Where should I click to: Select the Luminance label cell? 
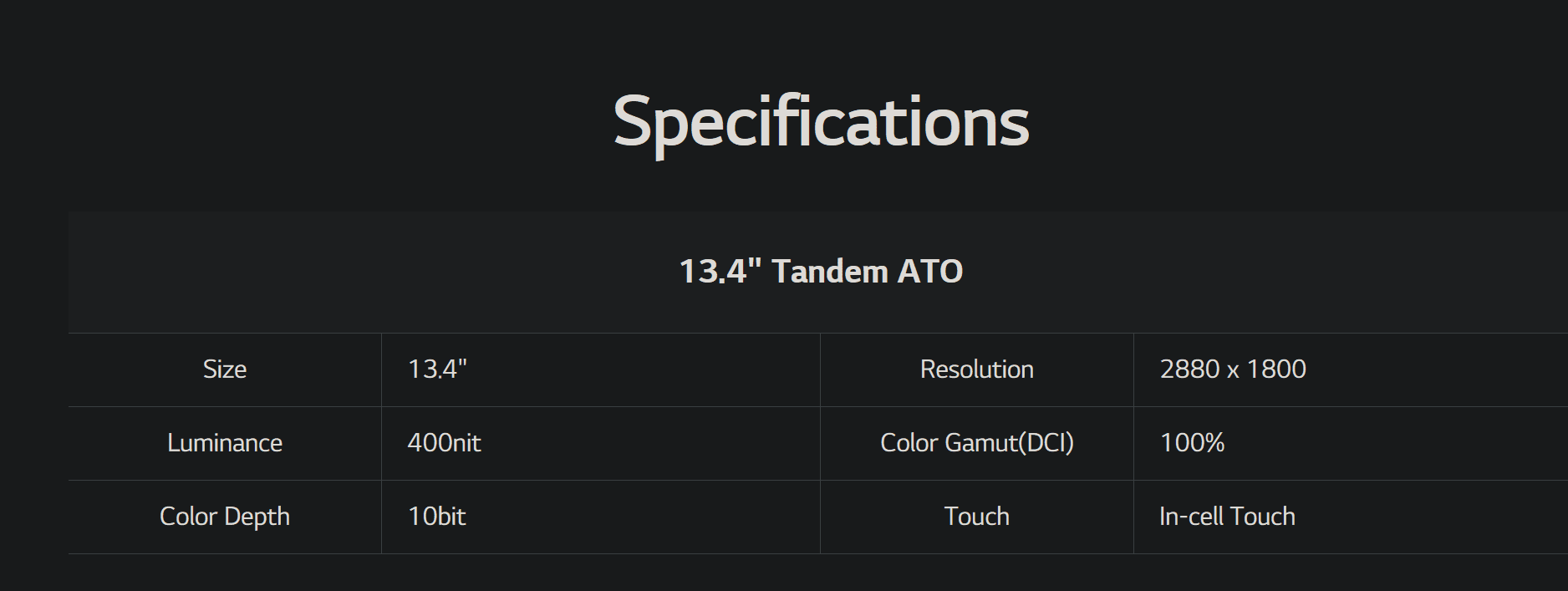tap(225, 443)
